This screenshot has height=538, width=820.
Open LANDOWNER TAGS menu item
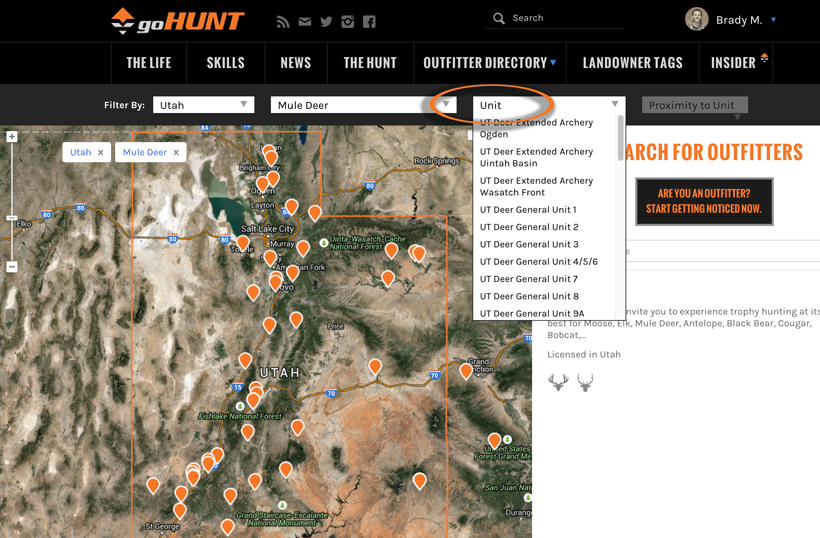[x=633, y=63]
